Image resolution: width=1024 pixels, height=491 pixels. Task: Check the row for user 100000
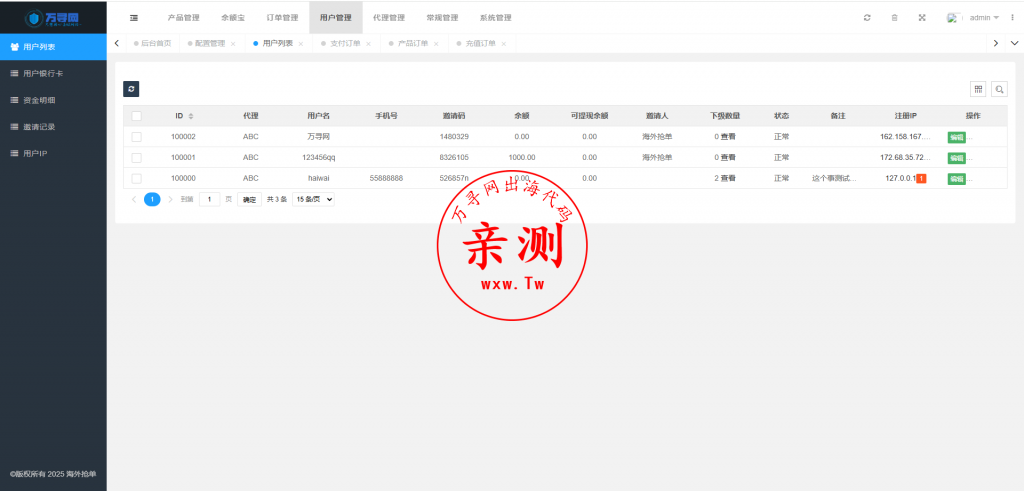coord(136,178)
